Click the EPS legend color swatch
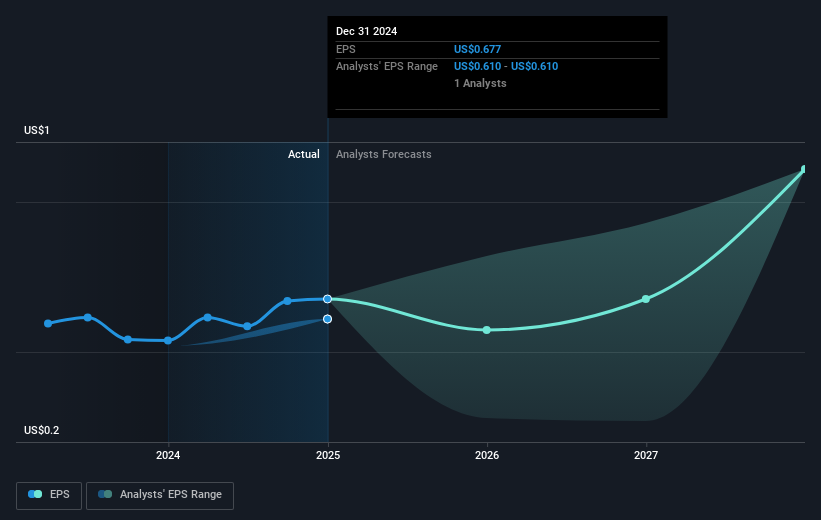The image size is (821, 520). [35, 494]
